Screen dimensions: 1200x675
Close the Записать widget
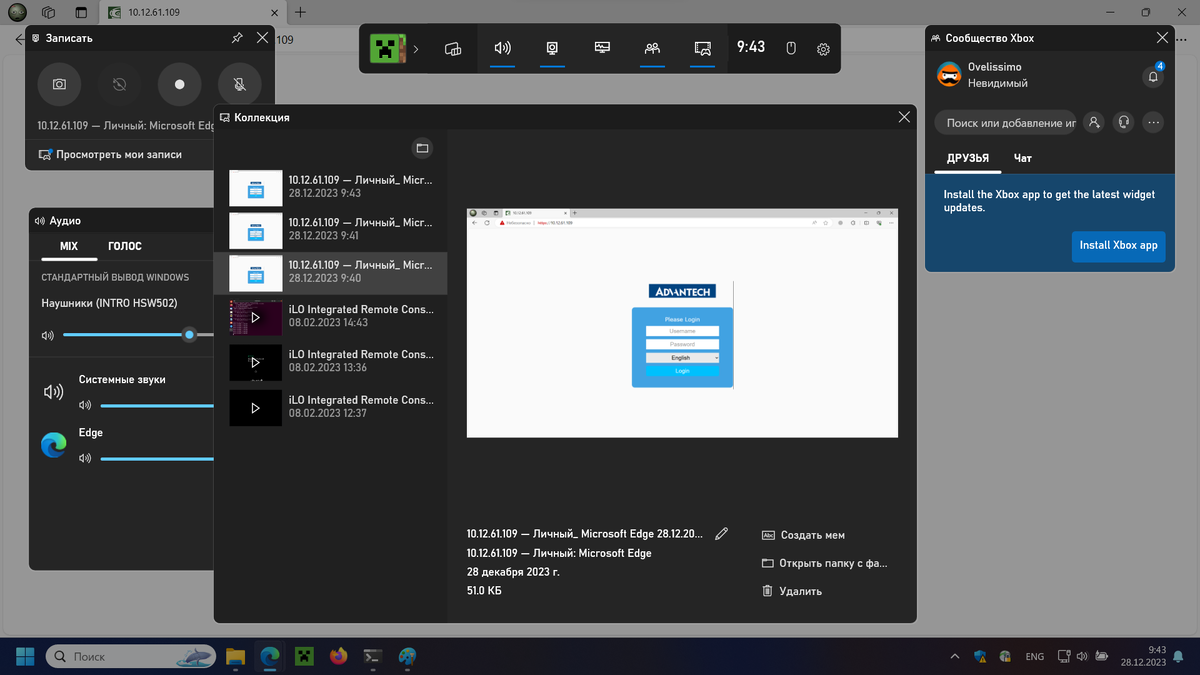pos(262,38)
